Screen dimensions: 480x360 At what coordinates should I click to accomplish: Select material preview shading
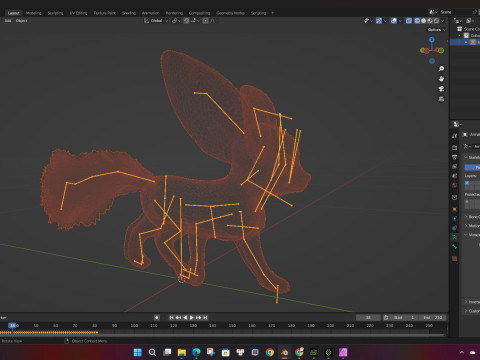pyautogui.click(x=430, y=21)
